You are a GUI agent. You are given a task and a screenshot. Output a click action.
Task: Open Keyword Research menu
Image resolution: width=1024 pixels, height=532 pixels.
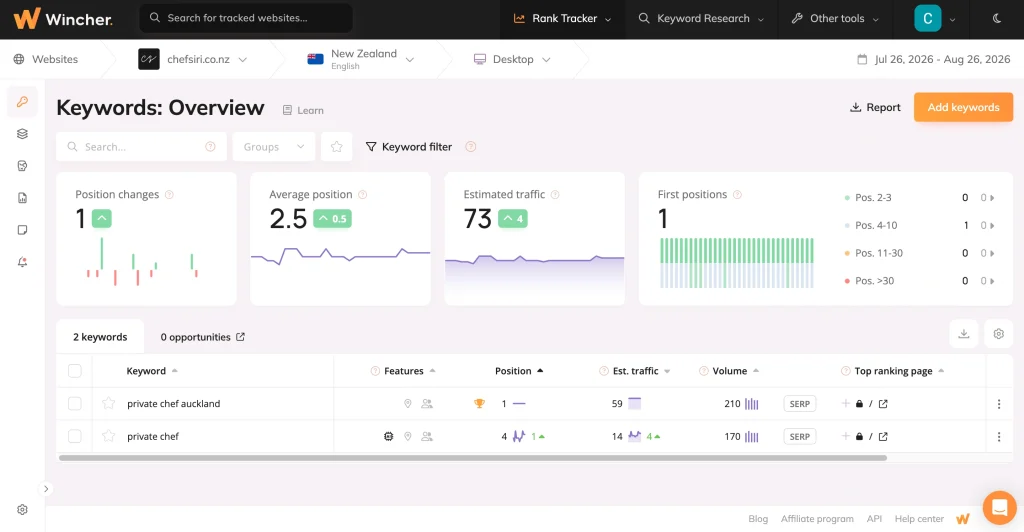pyautogui.click(x=701, y=18)
